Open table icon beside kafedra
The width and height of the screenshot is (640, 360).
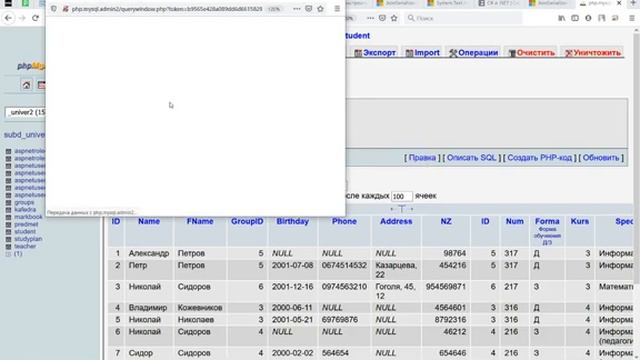pyautogui.click(x=8, y=210)
